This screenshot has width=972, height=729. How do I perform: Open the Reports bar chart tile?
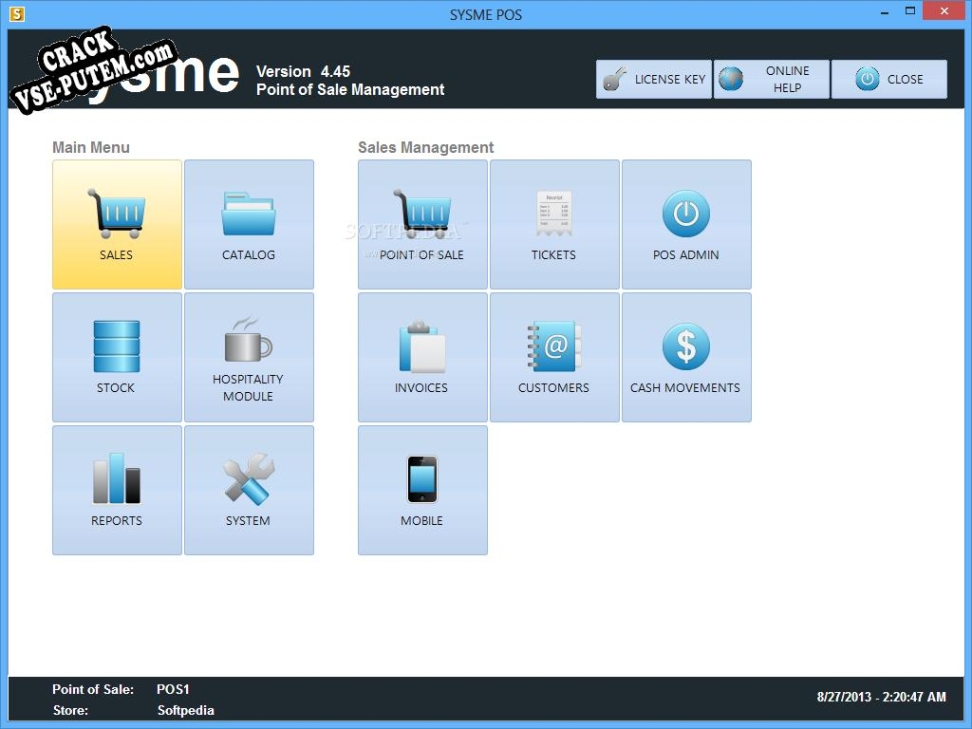pyautogui.click(x=117, y=490)
